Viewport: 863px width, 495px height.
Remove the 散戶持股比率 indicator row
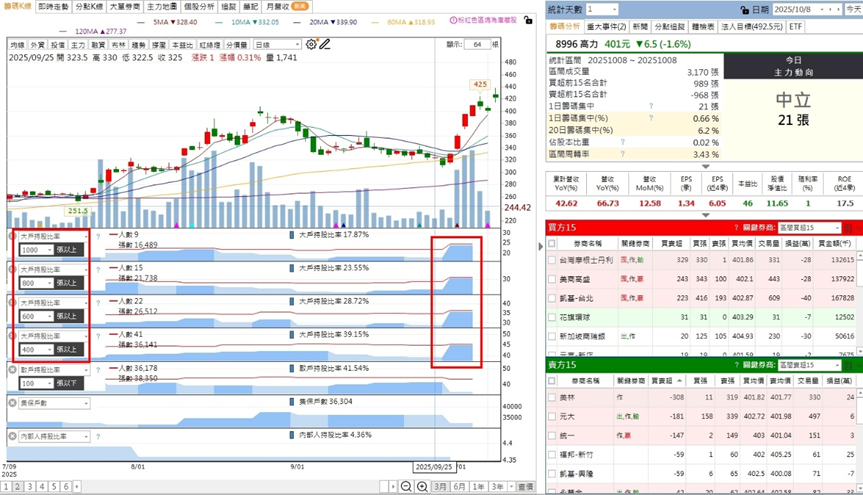point(12,369)
